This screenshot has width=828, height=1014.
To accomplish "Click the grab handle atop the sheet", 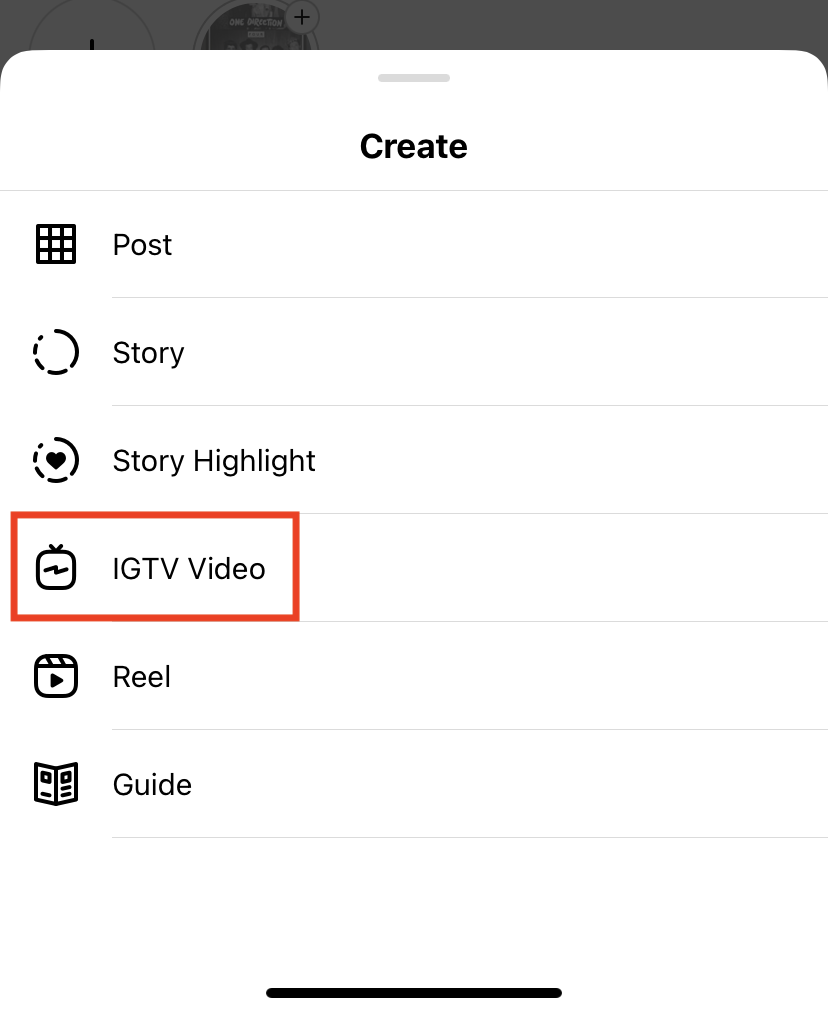I will coord(414,77).
